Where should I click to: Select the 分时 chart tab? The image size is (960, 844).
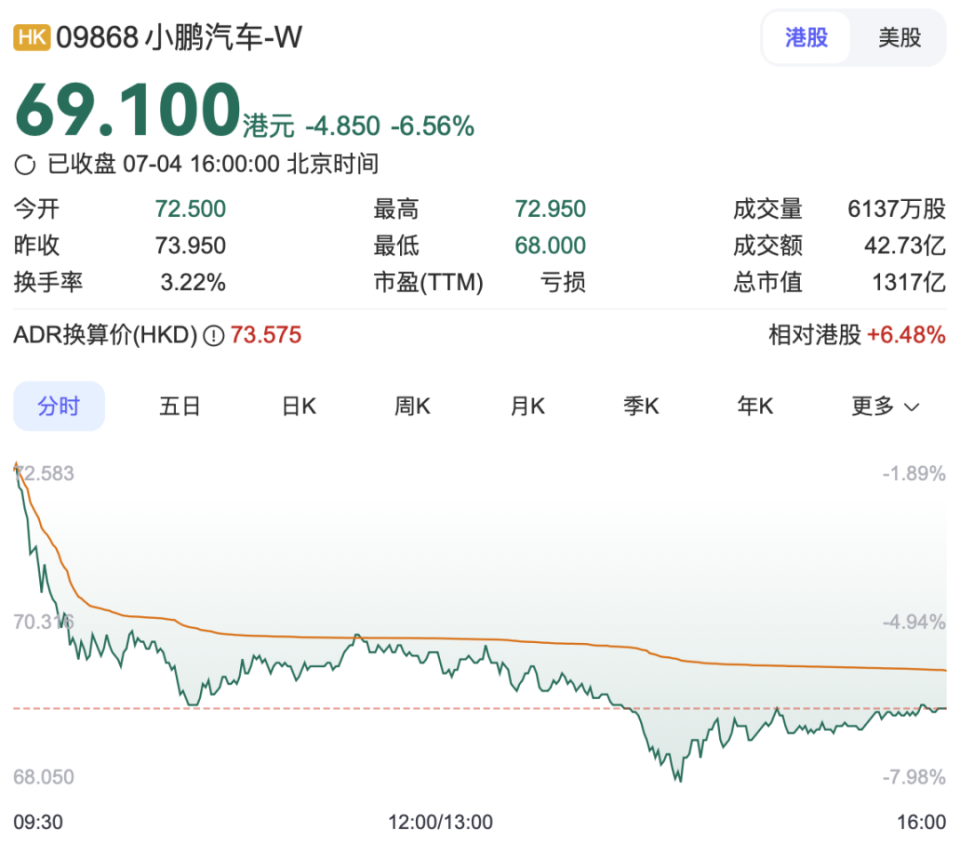(59, 406)
